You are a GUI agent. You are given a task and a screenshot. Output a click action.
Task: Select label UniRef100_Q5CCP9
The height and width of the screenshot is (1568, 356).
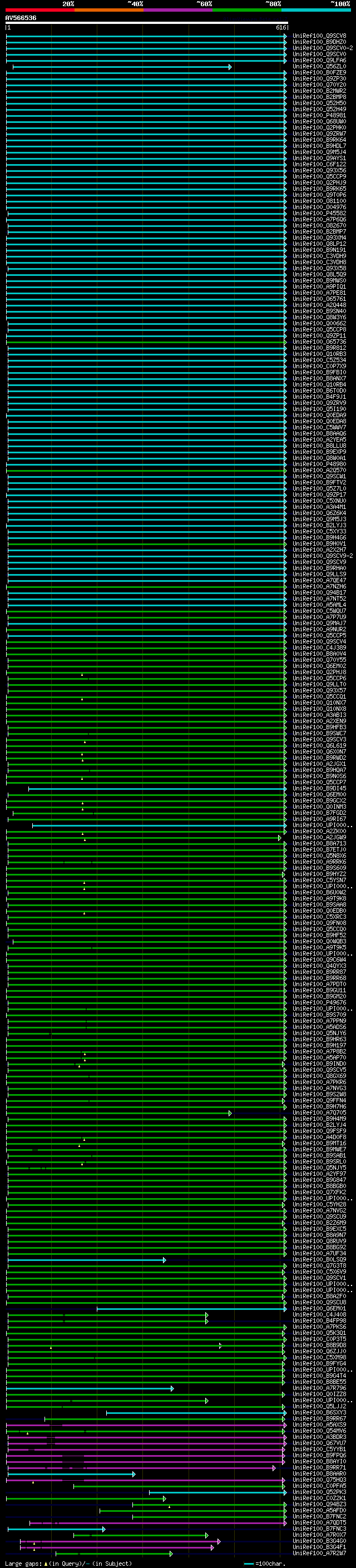tap(319, 176)
